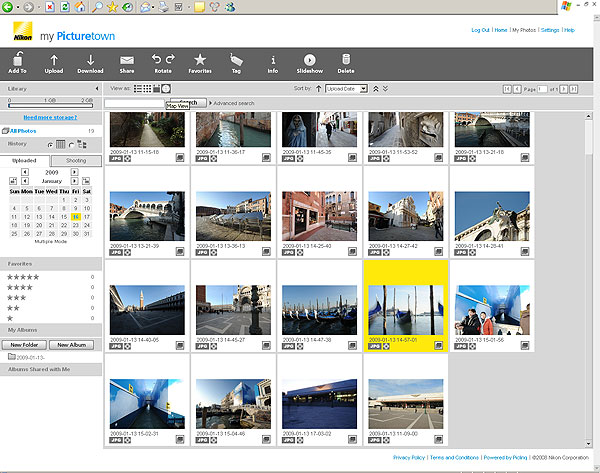600x473 pixels.
Task: Open the Settings link
Action: coord(550,30)
